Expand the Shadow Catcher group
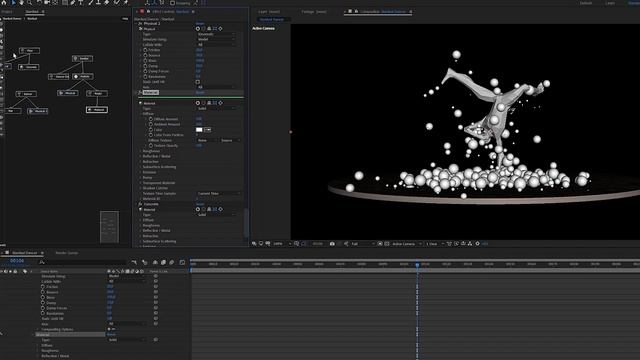 pyautogui.click(x=140, y=188)
